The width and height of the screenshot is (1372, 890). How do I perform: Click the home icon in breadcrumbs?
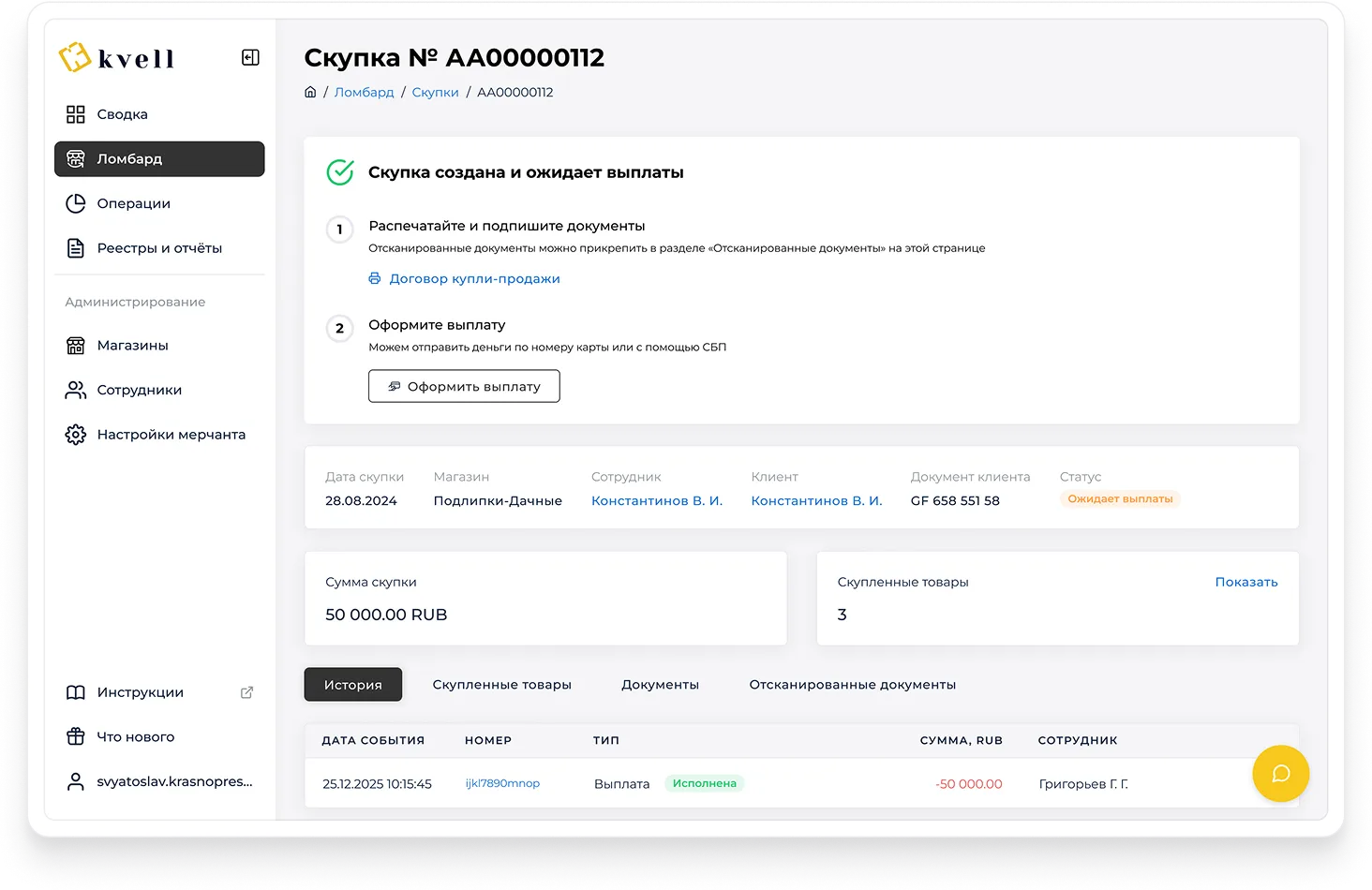coord(310,92)
